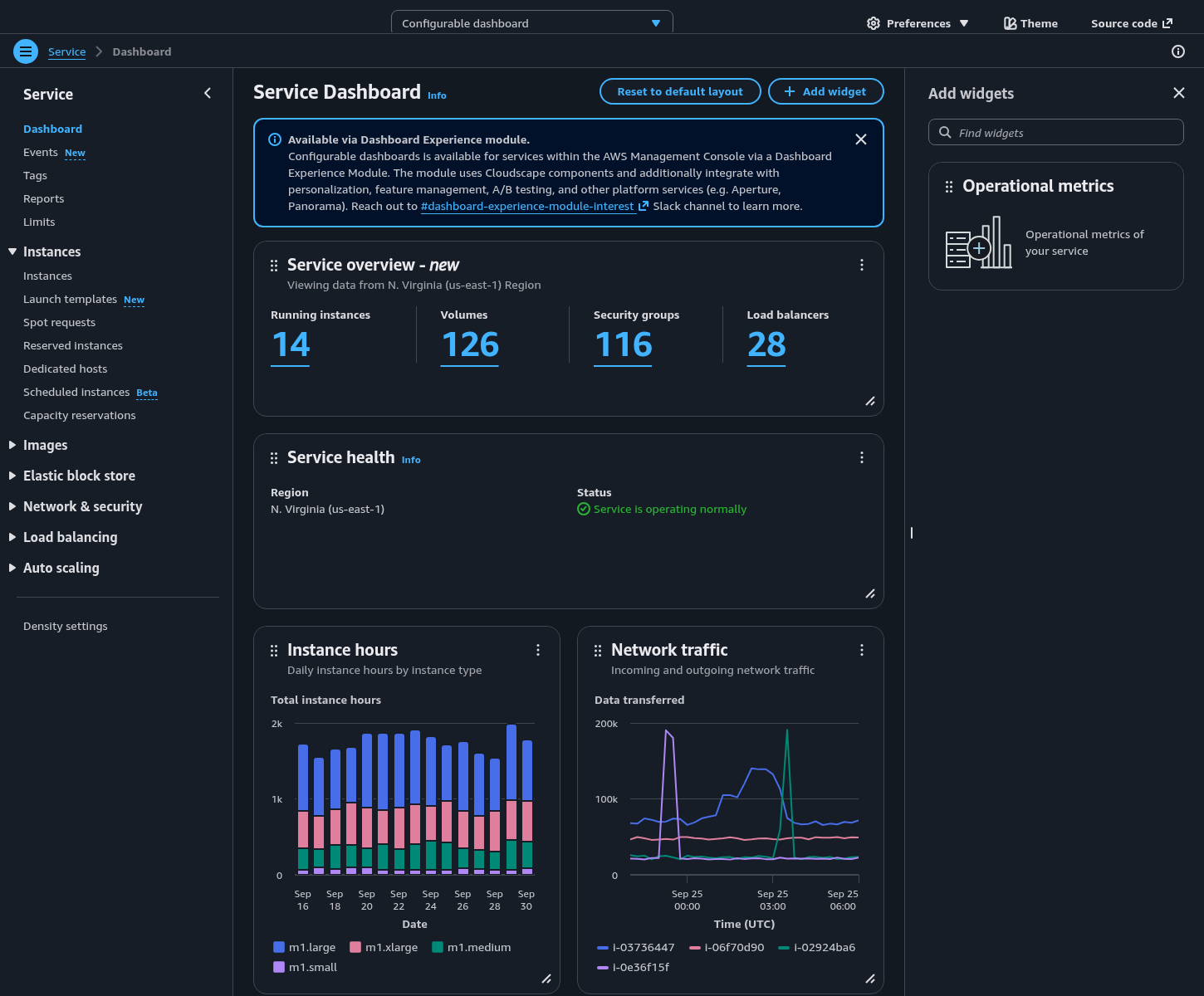1204x996 pixels.
Task: Click the Service health drag handle
Action: click(274, 458)
